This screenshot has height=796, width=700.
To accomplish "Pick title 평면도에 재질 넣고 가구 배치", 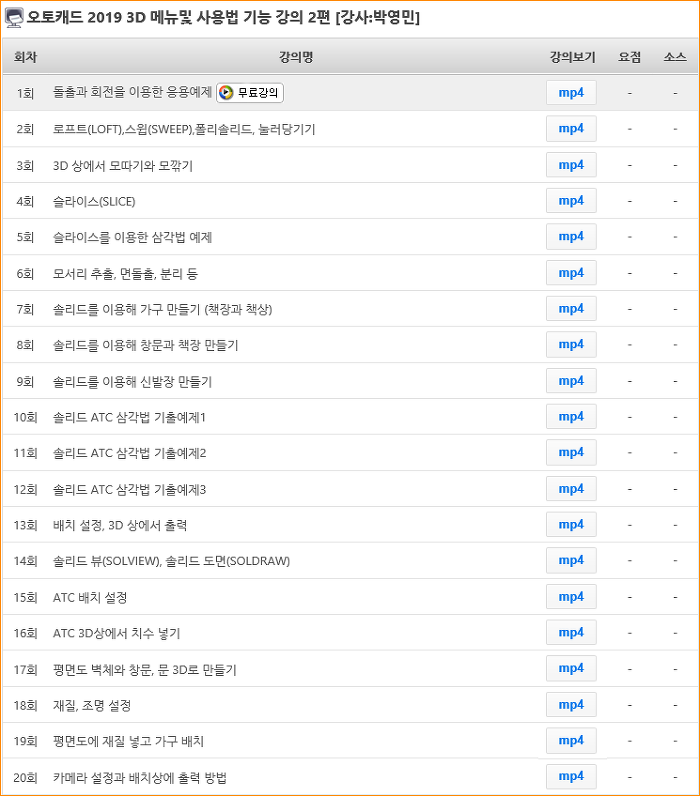I will point(128,741).
